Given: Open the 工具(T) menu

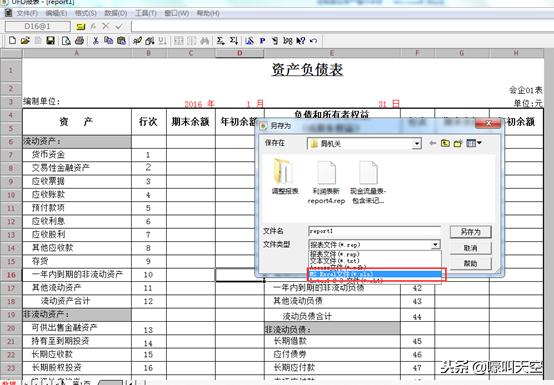Looking at the screenshot, I should click(146, 13).
